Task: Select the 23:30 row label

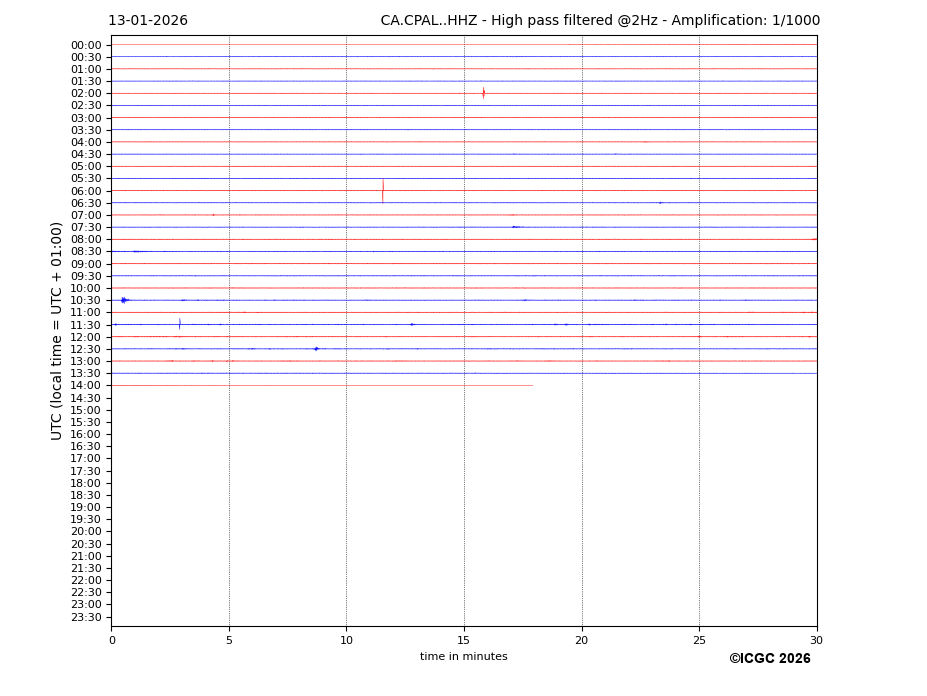Action: coord(86,617)
